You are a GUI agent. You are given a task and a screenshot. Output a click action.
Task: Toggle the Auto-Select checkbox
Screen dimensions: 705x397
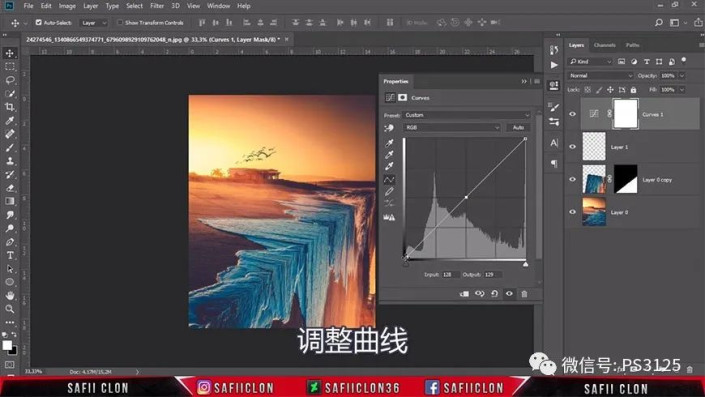(x=39, y=22)
